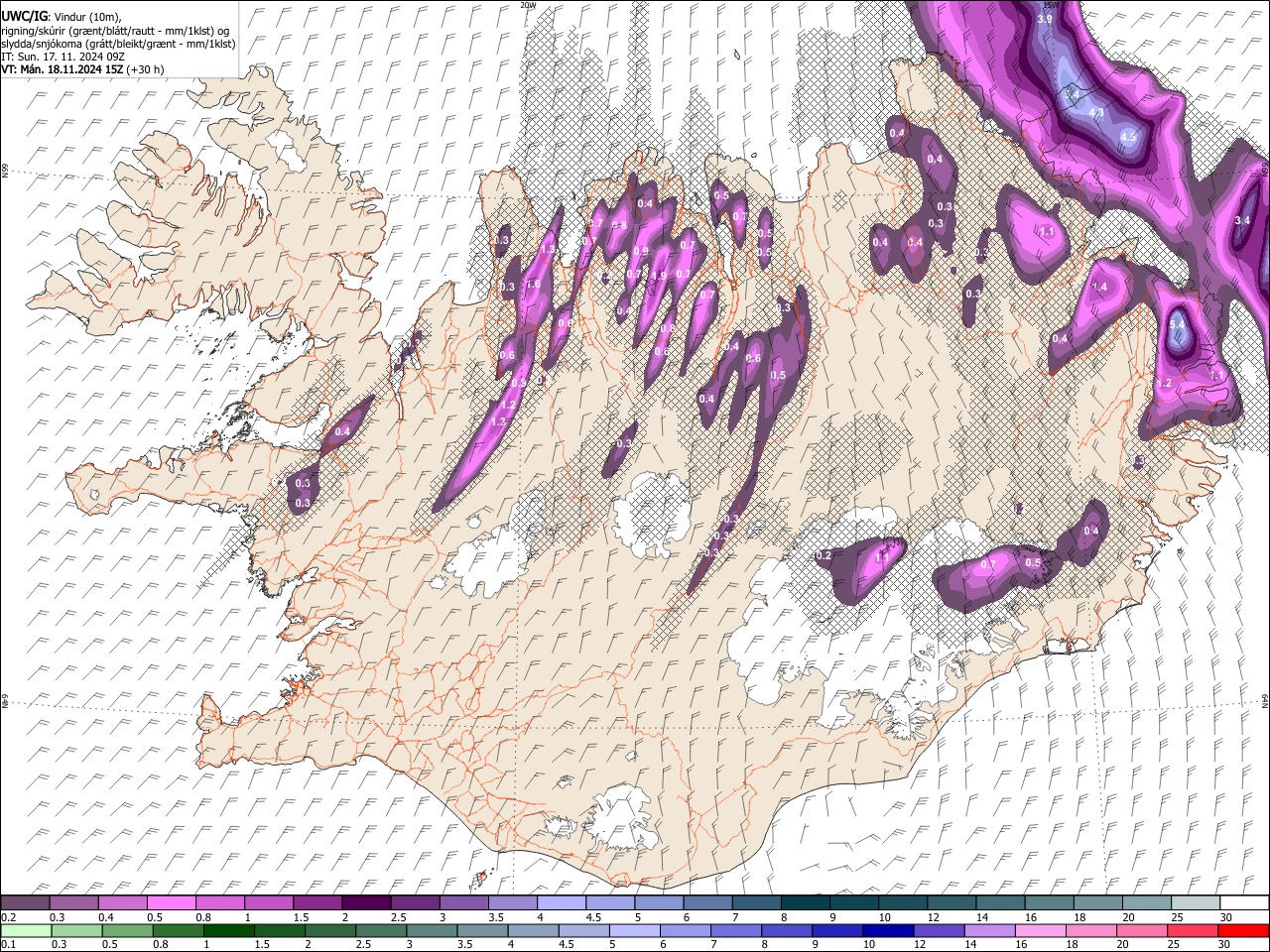The height and width of the screenshot is (952, 1270).
Task: Pick top legend swatch between 0.5 and 0.8
Action: [x=172, y=903]
